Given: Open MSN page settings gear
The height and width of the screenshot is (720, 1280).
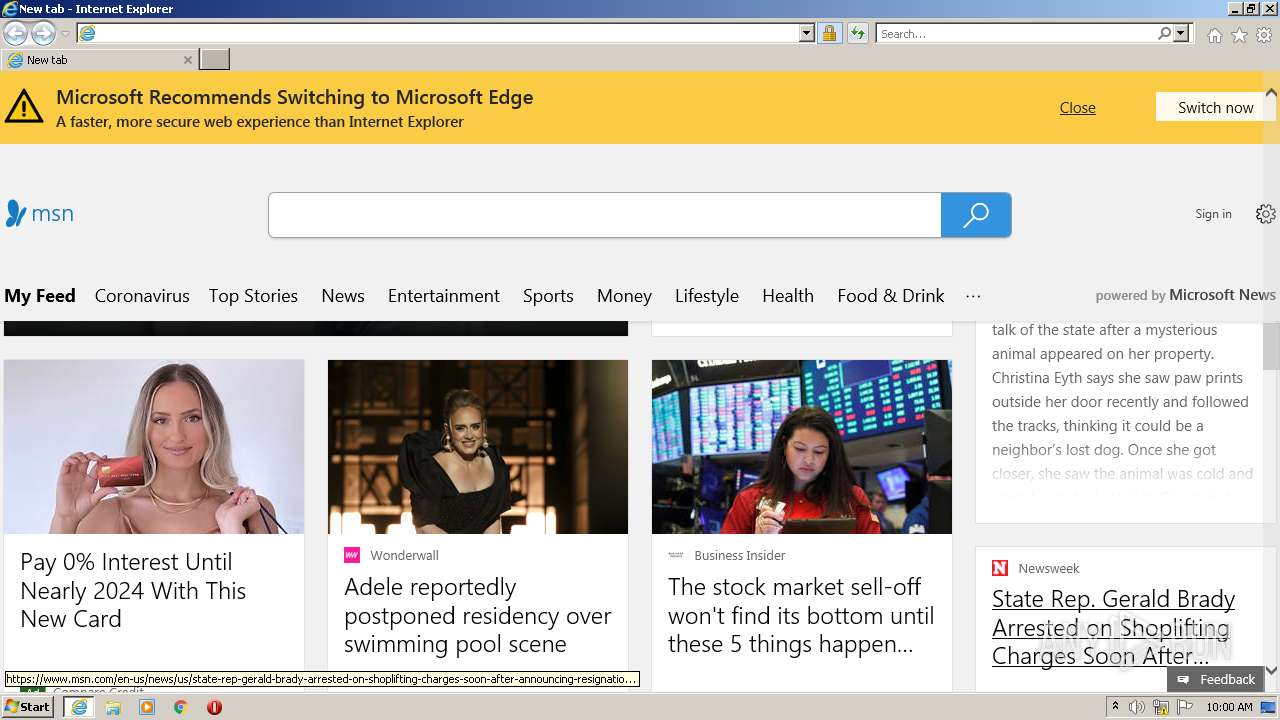Looking at the screenshot, I should click(1266, 214).
